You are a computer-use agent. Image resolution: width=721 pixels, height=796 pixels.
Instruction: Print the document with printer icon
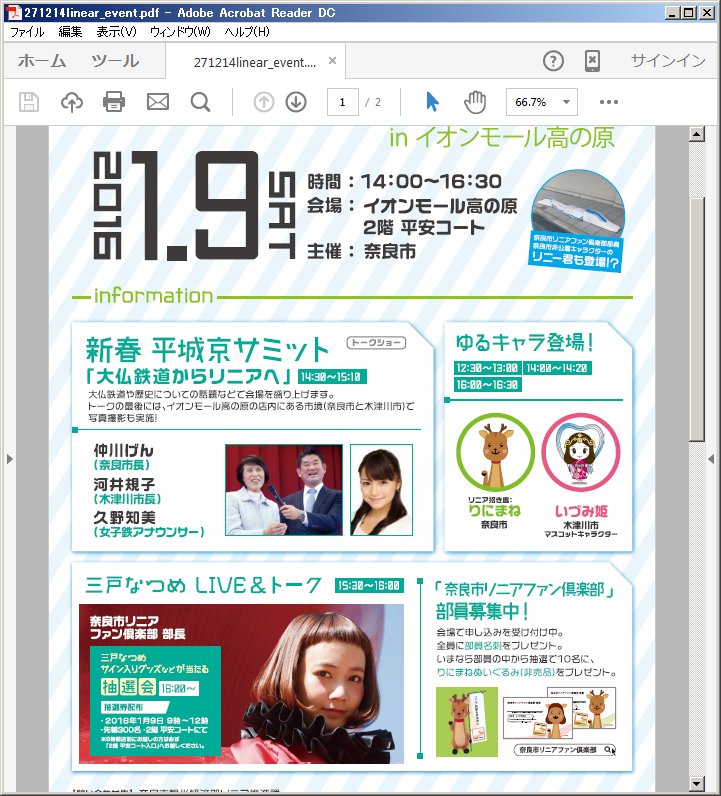pyautogui.click(x=114, y=102)
